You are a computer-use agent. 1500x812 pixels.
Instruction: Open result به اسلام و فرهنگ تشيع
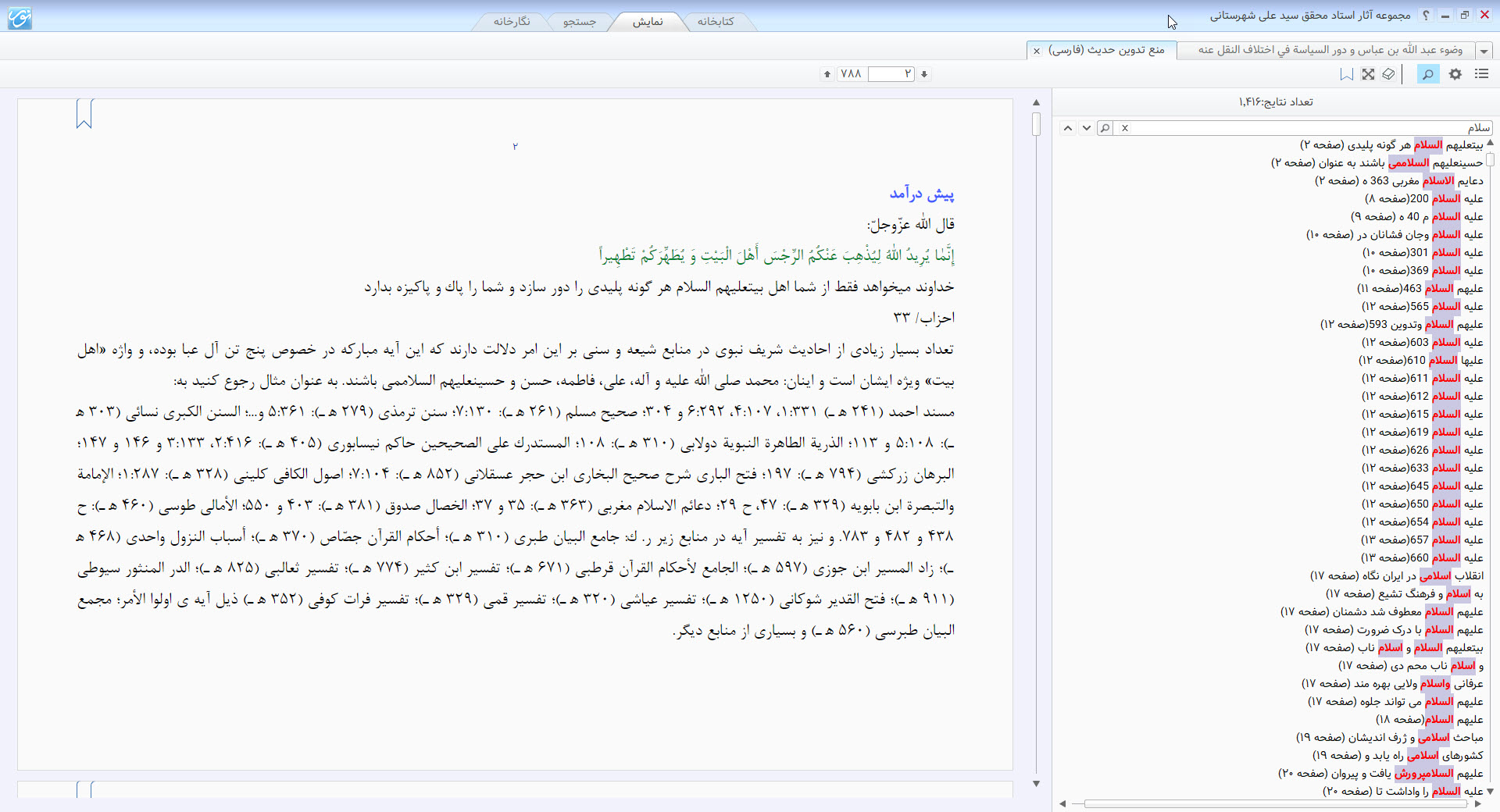pos(1404,594)
